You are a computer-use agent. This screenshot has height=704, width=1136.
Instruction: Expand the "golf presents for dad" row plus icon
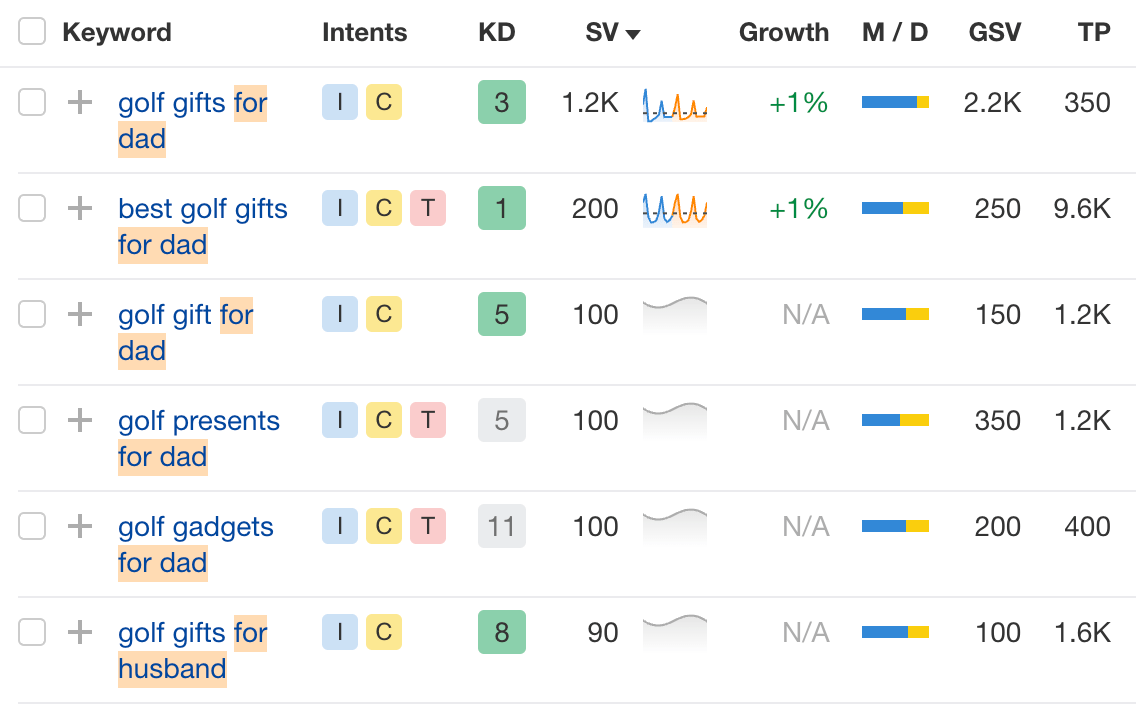tap(79, 420)
